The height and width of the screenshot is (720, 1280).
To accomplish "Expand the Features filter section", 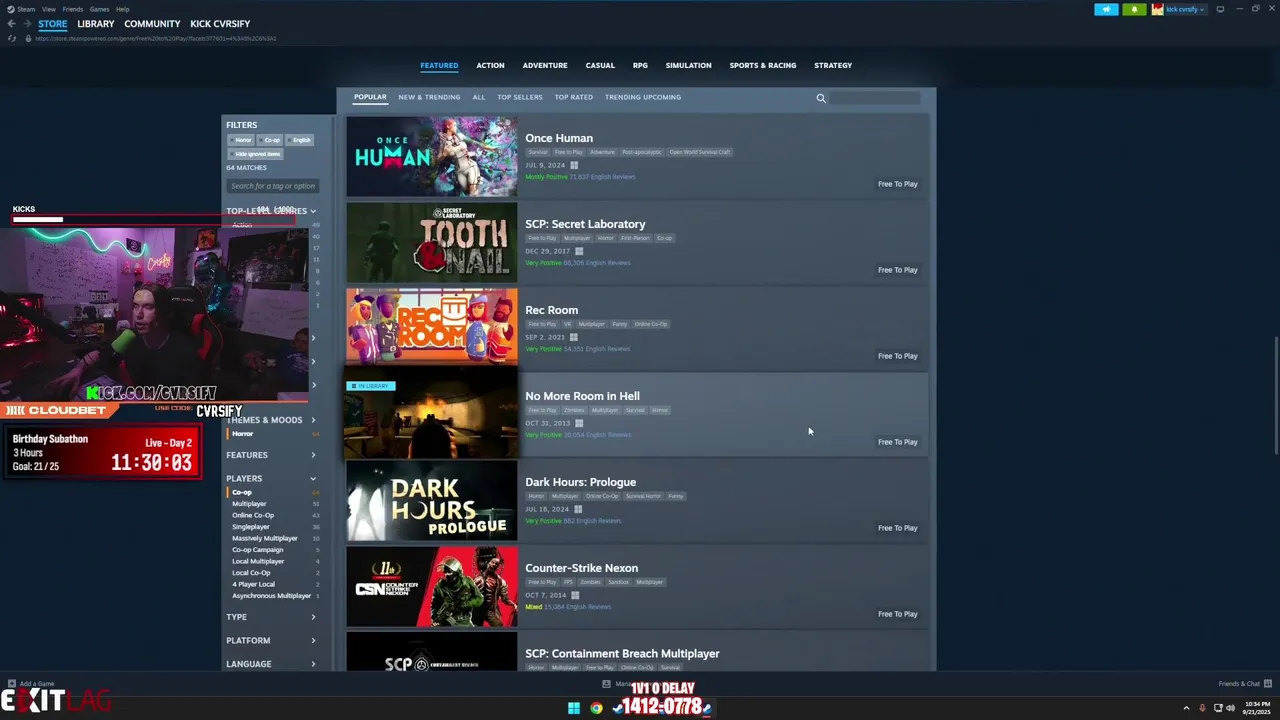I will coord(271,455).
